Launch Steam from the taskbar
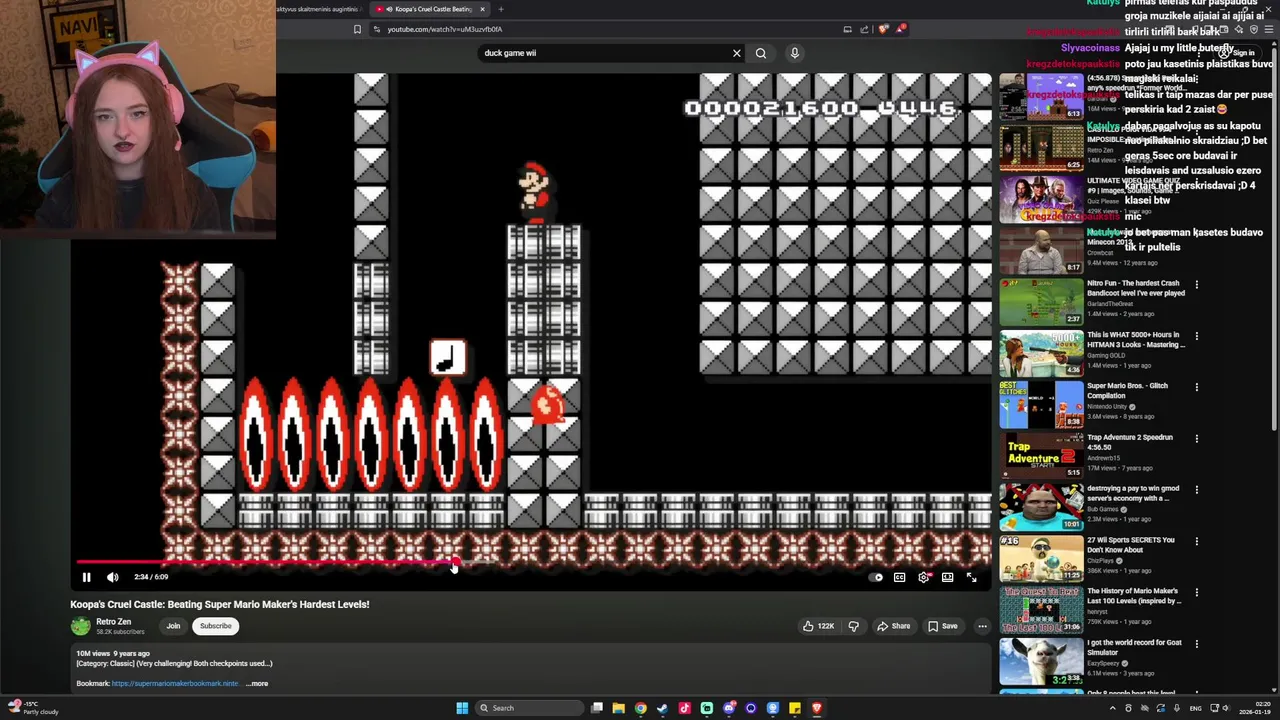The image size is (1280, 720). point(663,708)
